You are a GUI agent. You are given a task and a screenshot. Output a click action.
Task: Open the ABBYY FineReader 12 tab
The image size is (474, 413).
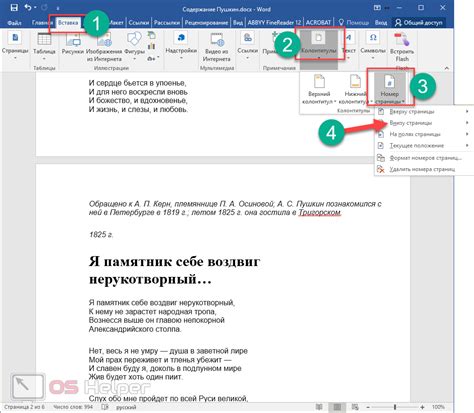coord(274,23)
